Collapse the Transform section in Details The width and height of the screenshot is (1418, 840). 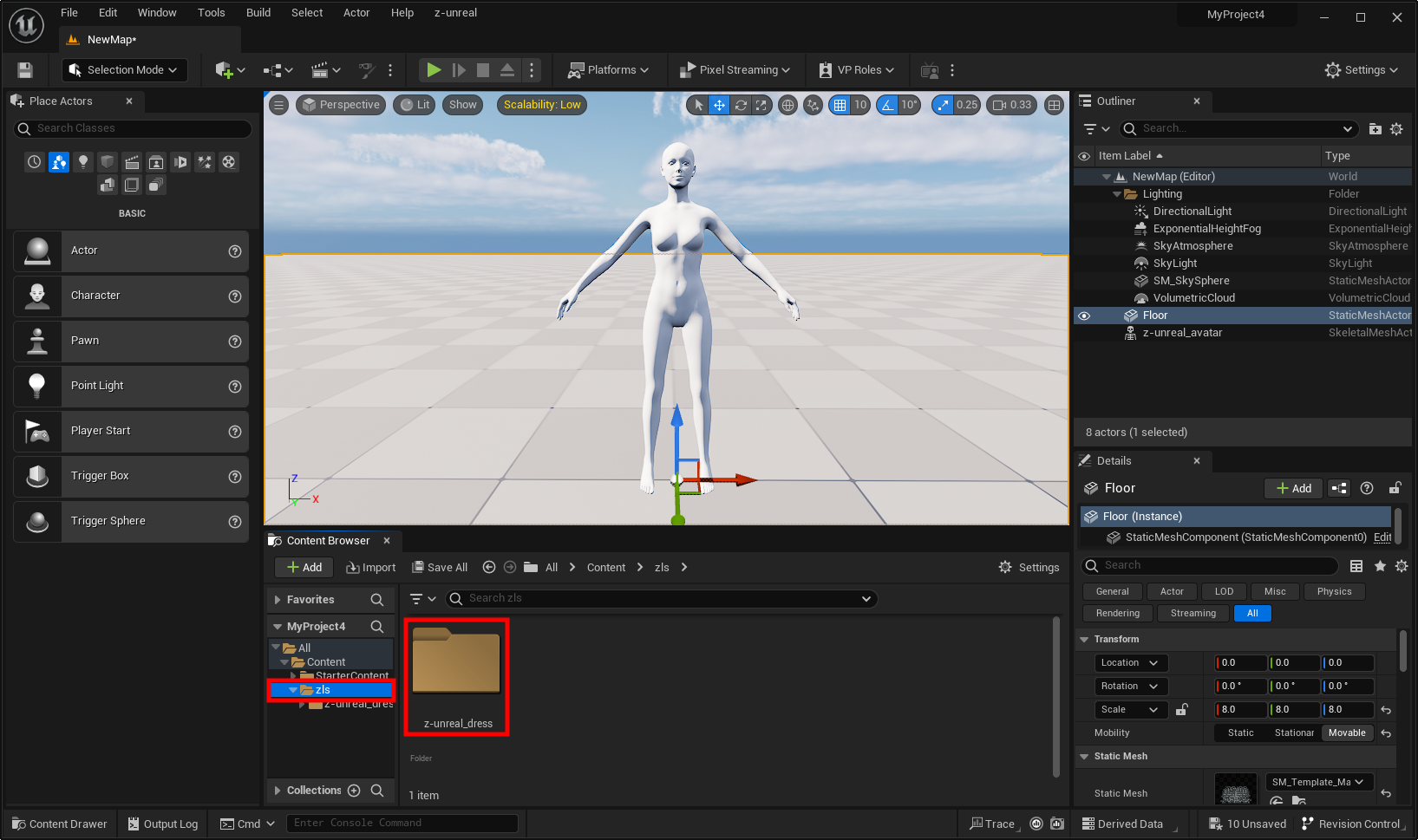1084,640
